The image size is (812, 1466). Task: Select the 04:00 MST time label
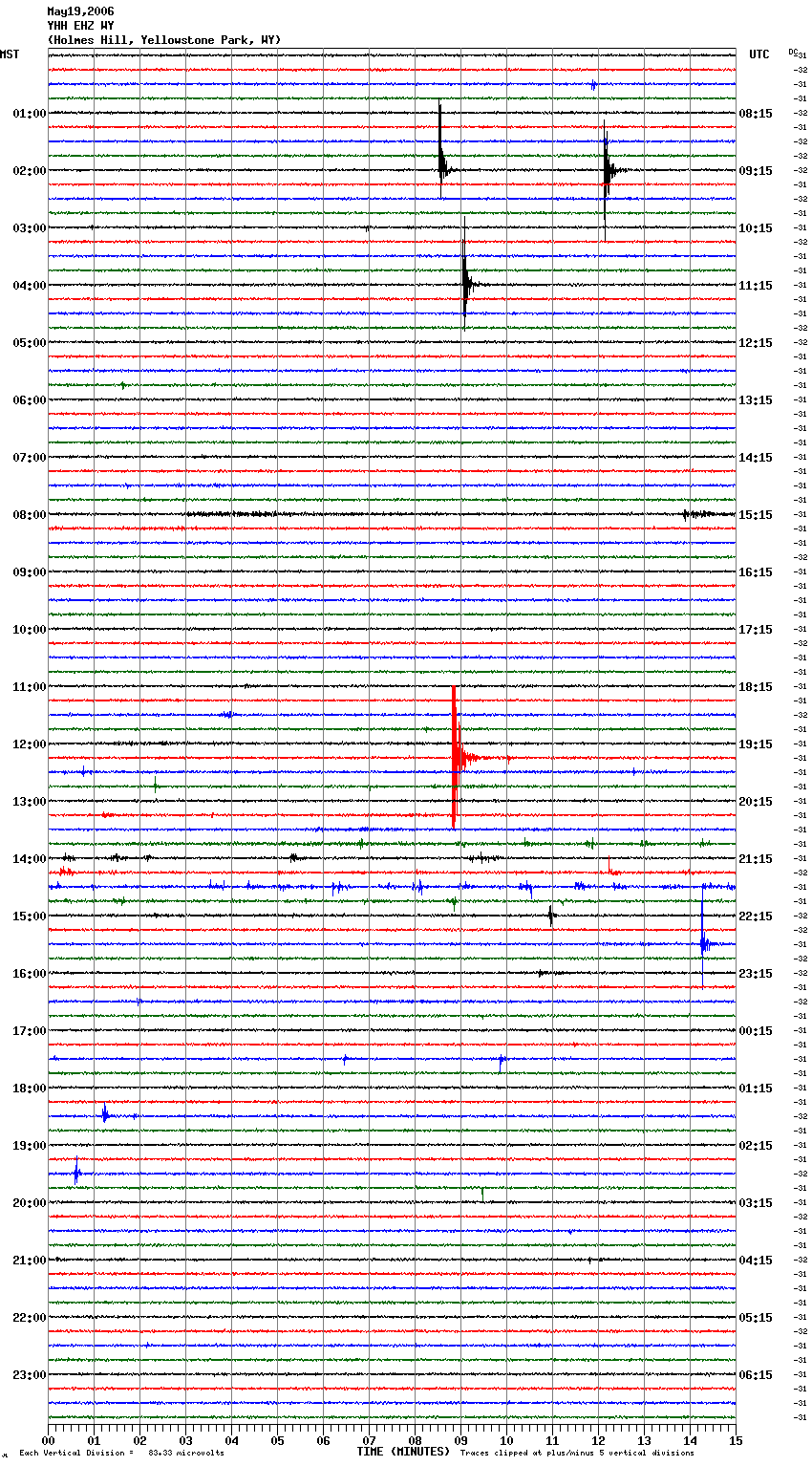click(x=30, y=286)
